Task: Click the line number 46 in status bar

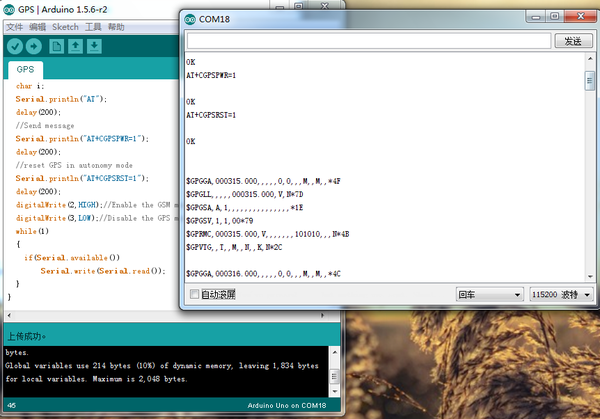Action: coord(11,406)
